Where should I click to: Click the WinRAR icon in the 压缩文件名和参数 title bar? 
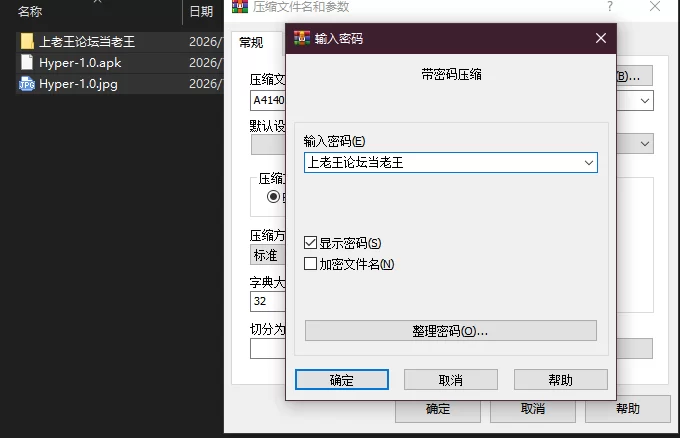tap(240, 6)
